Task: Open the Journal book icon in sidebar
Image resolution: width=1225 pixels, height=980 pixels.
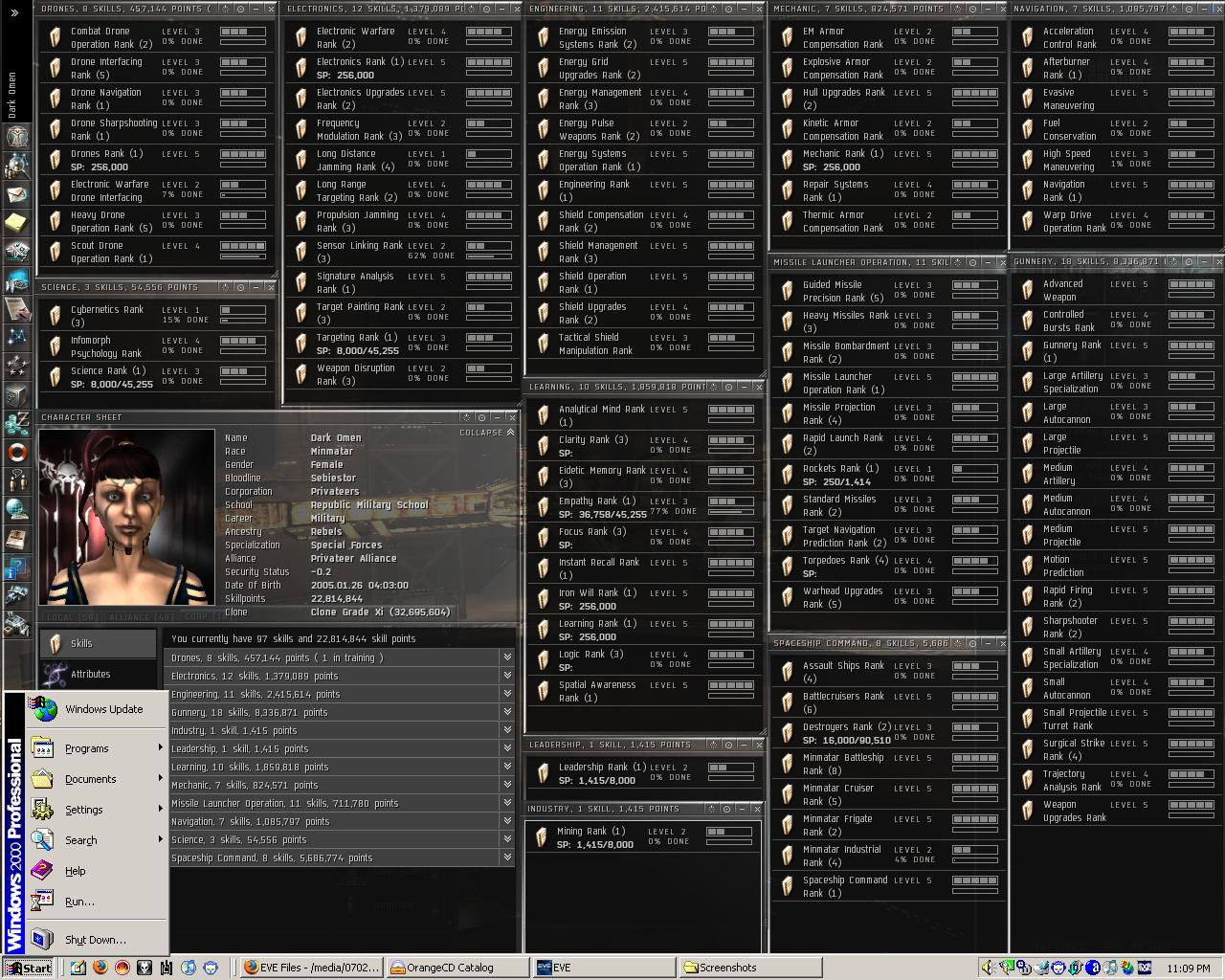Action: (16, 540)
